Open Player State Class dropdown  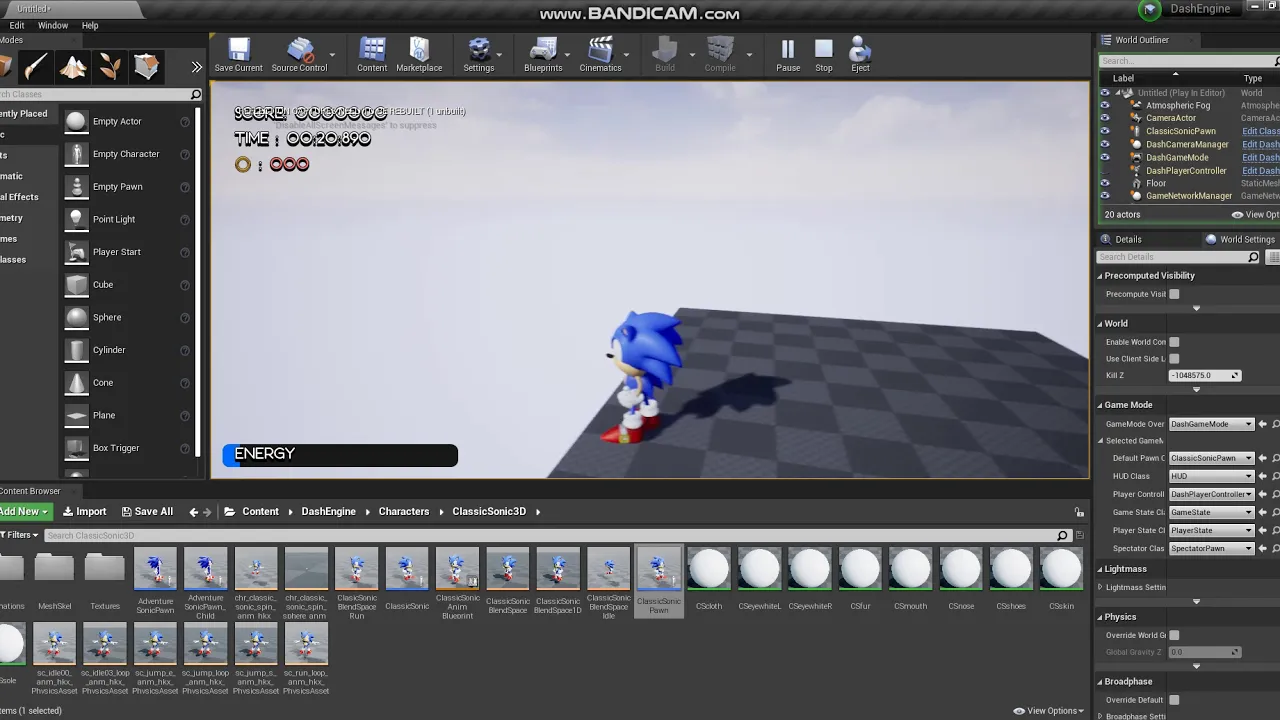(1211, 530)
